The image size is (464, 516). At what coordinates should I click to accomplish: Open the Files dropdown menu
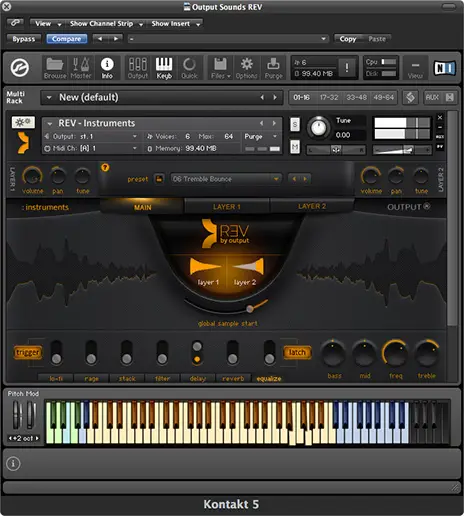[220, 68]
